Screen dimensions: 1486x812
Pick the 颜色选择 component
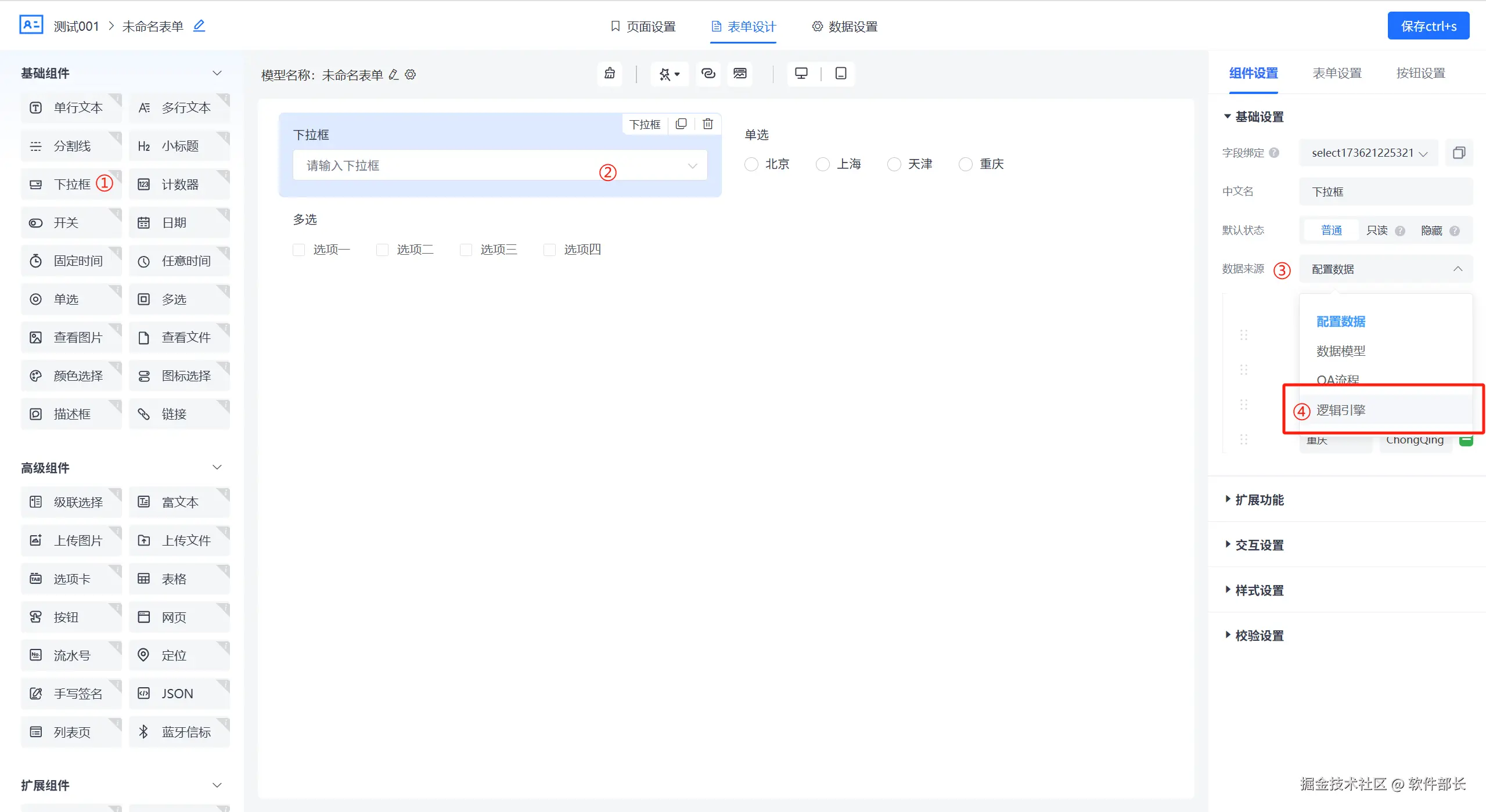pos(71,376)
